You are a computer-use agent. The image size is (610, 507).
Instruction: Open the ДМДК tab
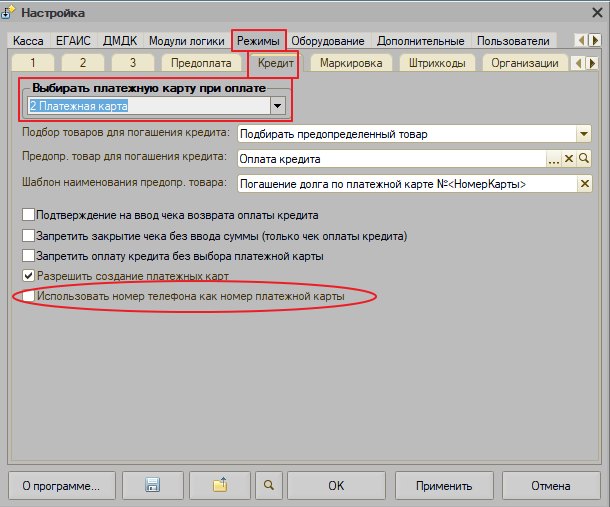[x=120, y=40]
